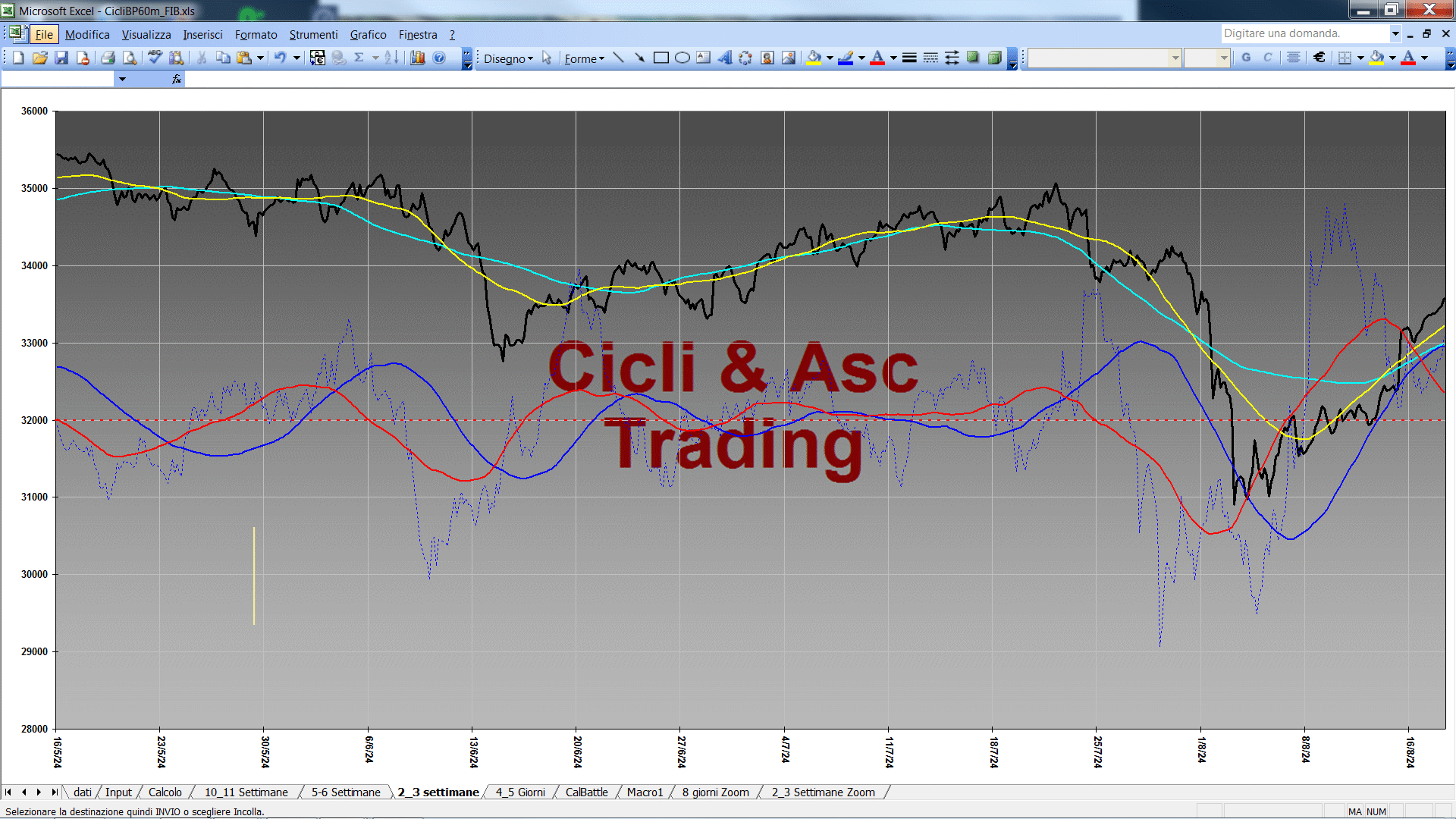This screenshot has width=1456, height=819.
Task: Toggle Italic (C) formatting
Action: point(1267,58)
